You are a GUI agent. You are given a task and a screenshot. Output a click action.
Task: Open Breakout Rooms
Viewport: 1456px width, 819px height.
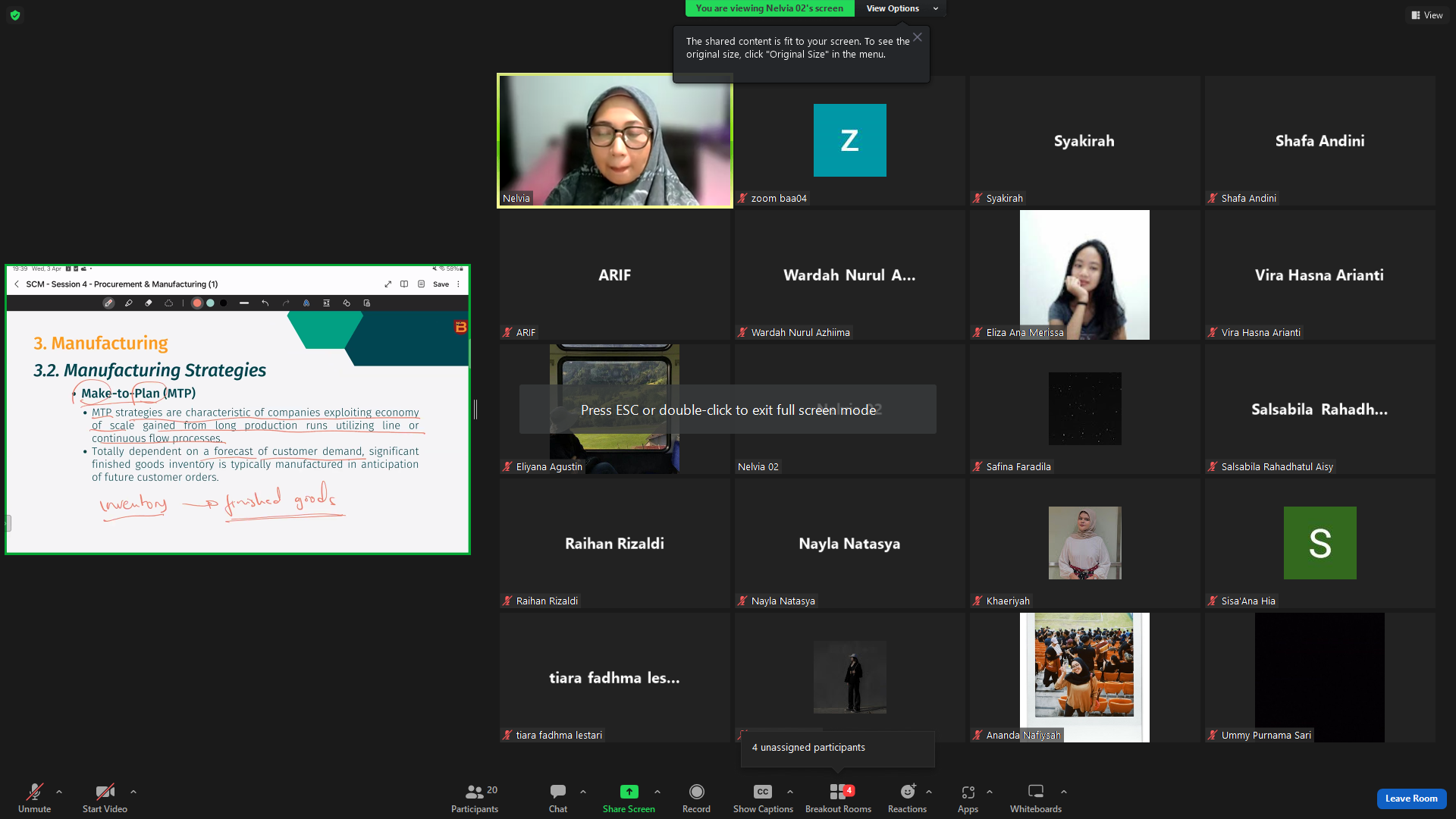tap(838, 798)
